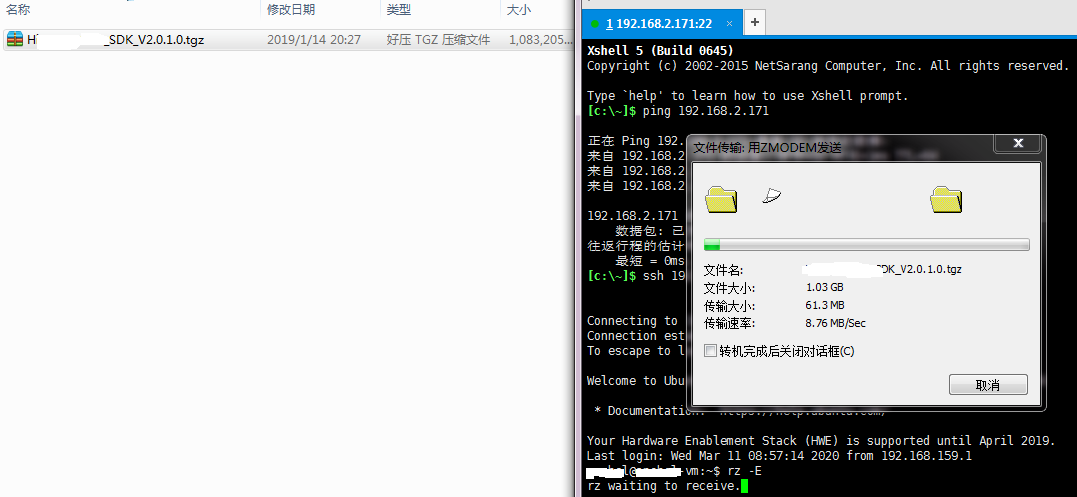Close the 192.168.2.171:22 session tab
This screenshot has width=1077, height=497.
tap(729, 23)
